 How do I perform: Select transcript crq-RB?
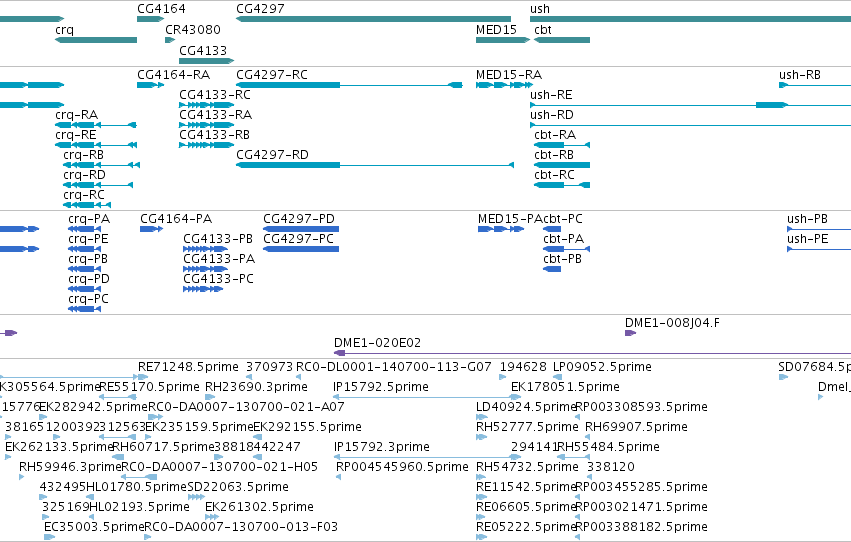click(101, 165)
